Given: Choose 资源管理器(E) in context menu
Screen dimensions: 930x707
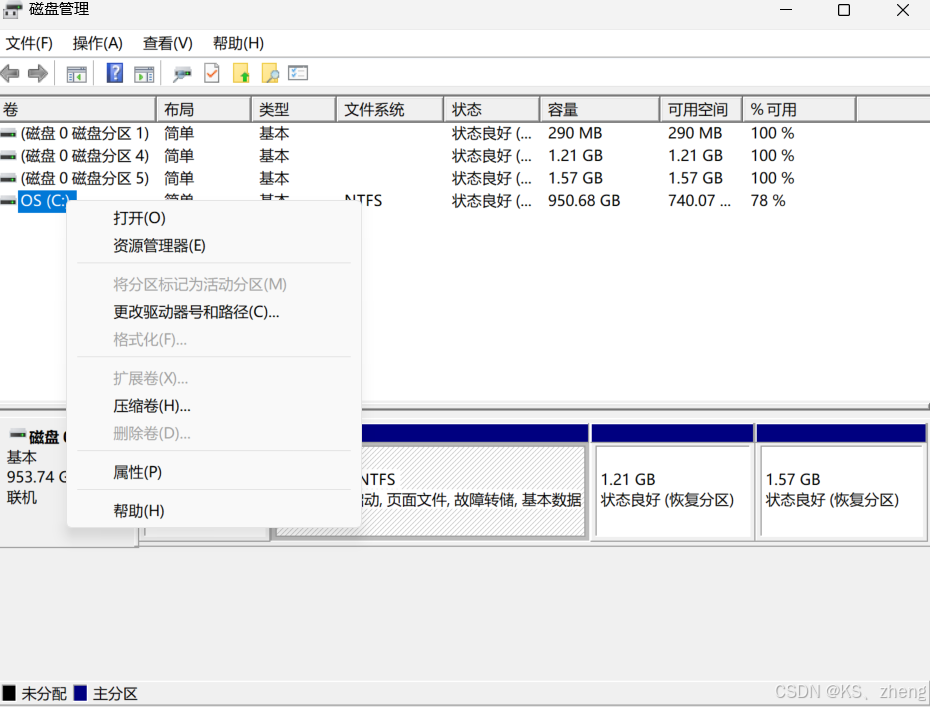Looking at the screenshot, I should 214,246.
